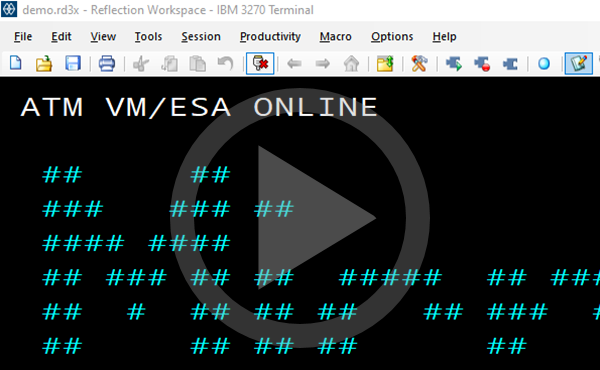Click the Print toolbar icon
600x370 pixels.
click(107, 63)
